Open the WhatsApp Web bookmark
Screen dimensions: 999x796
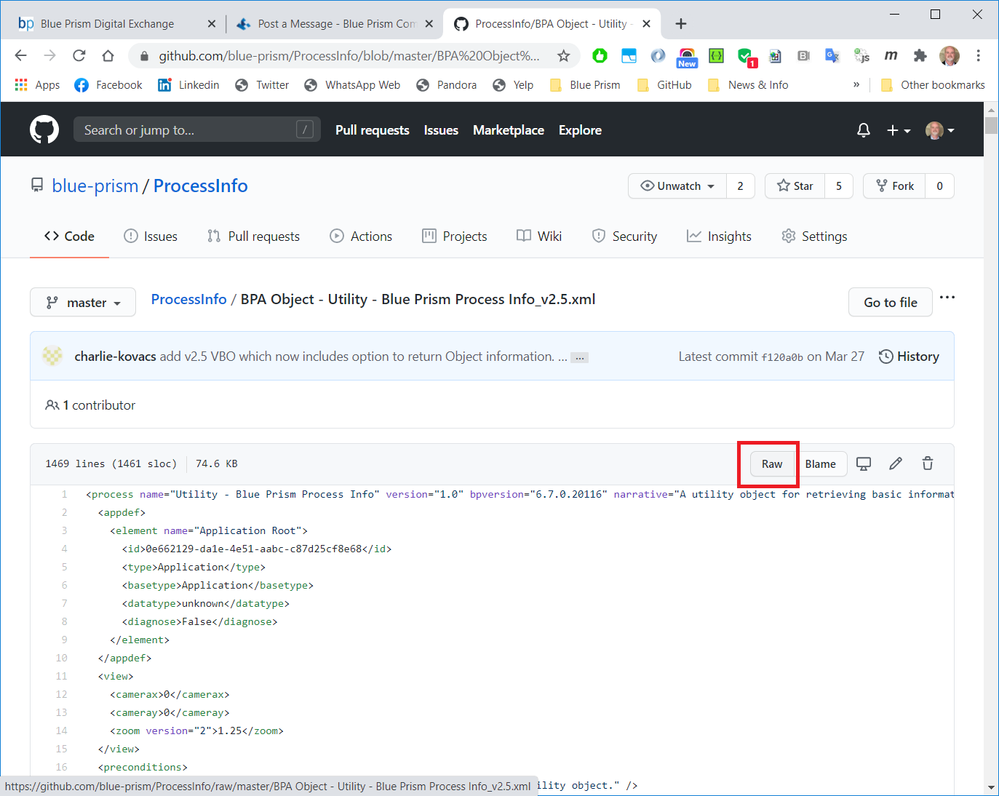point(352,85)
